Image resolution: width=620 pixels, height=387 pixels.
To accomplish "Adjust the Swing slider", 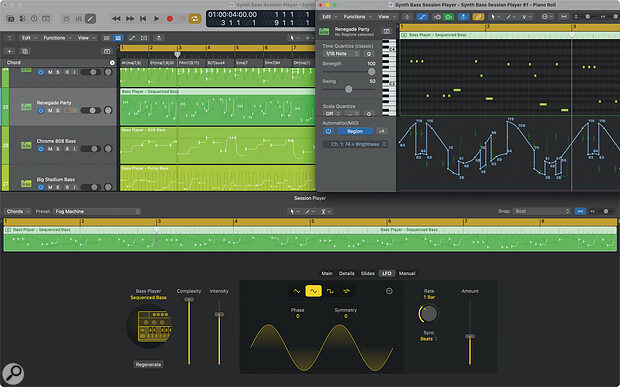I will pyautogui.click(x=349, y=89).
